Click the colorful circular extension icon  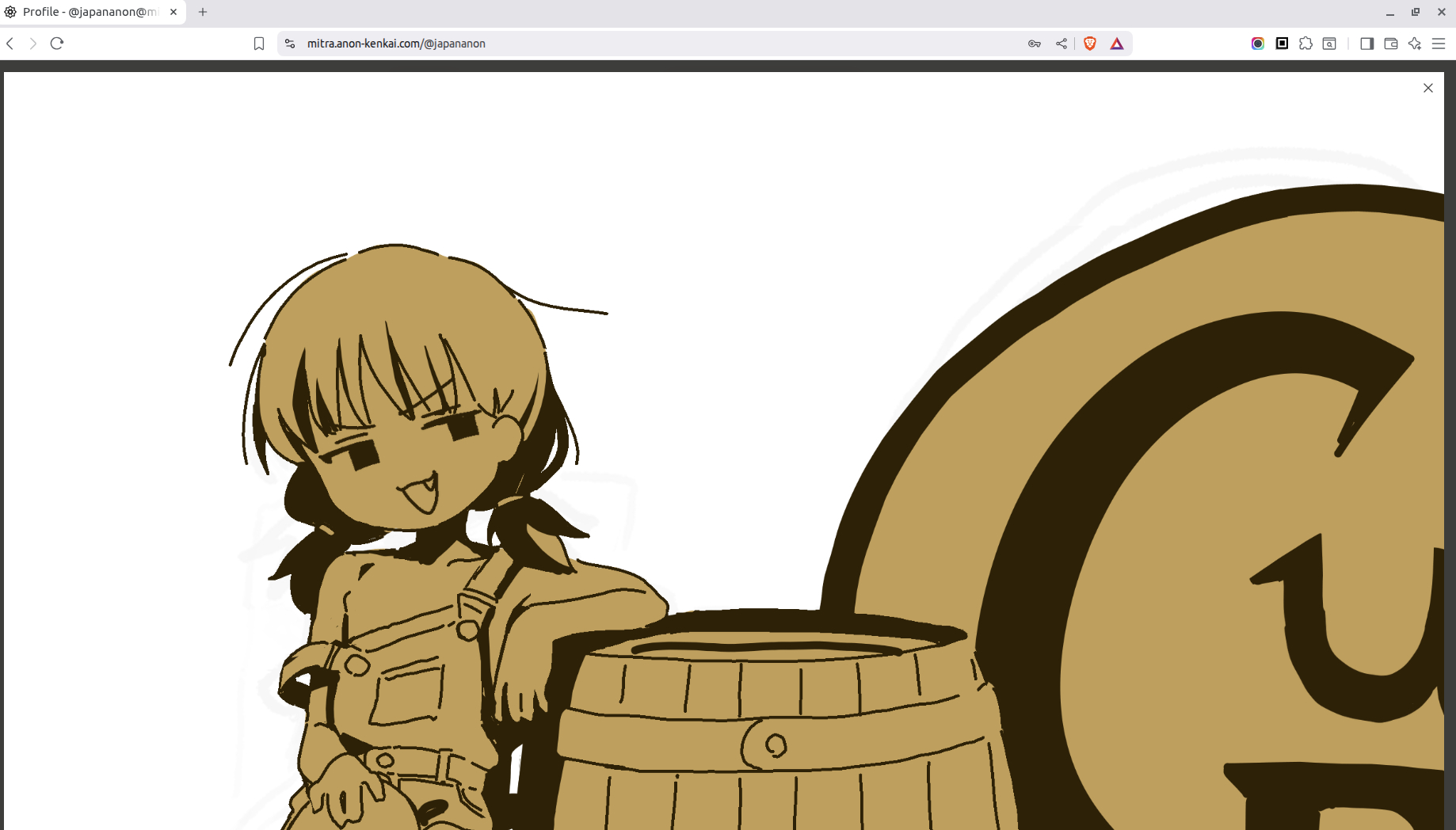(x=1258, y=44)
